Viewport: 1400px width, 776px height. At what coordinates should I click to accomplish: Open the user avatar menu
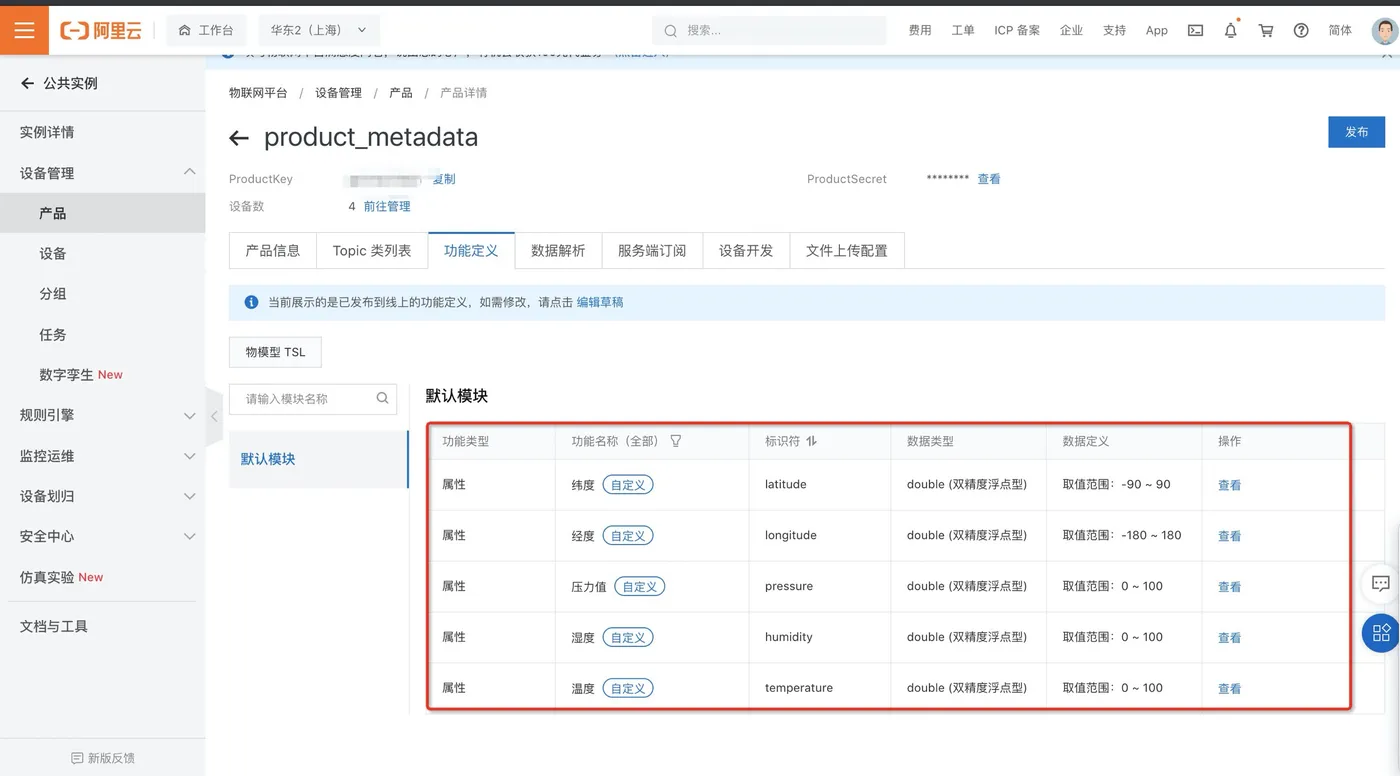[x=1384, y=31]
